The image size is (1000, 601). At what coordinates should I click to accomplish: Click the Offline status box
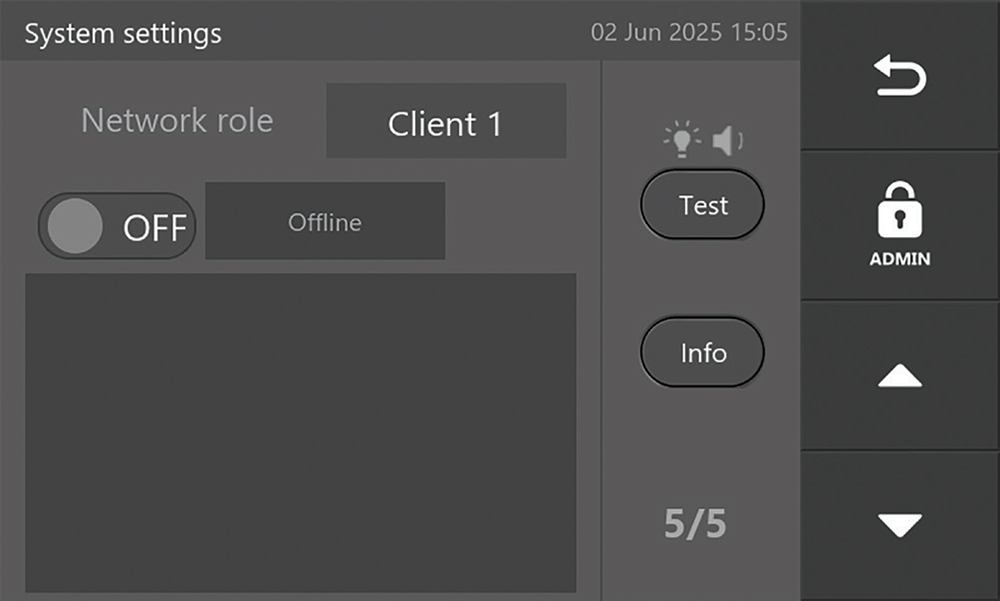tap(325, 221)
